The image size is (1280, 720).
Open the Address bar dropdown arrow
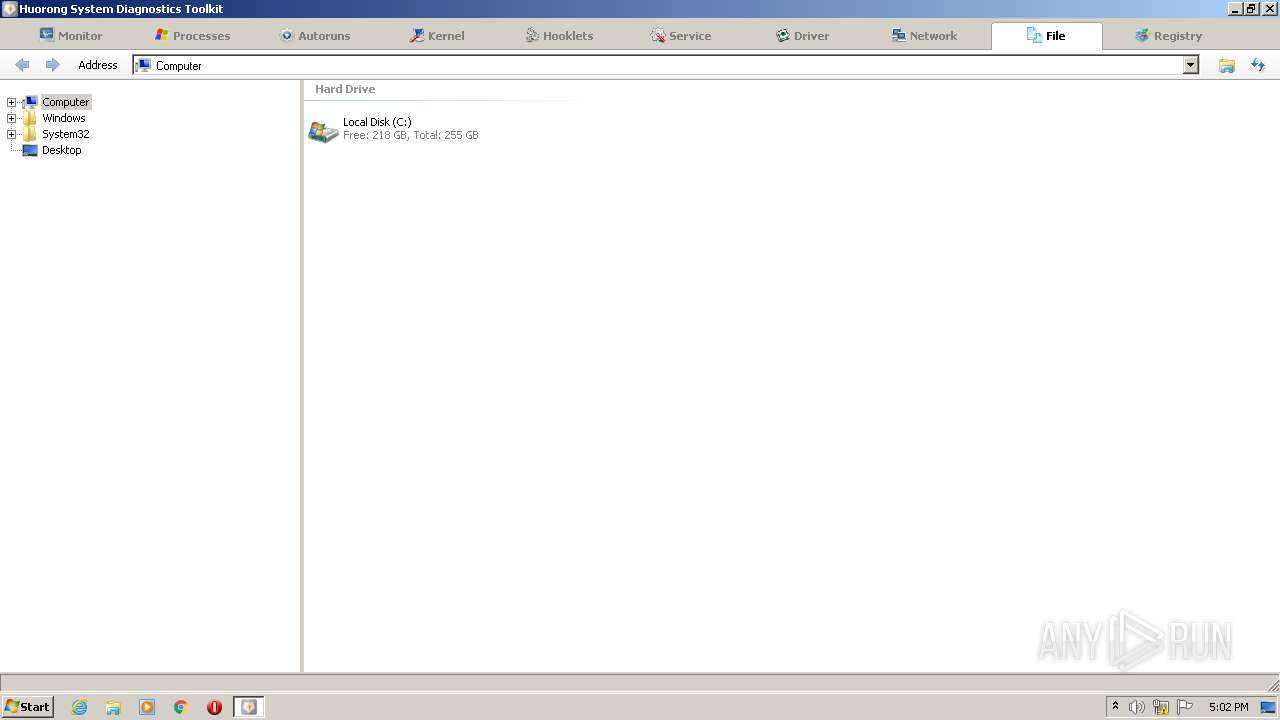(x=1191, y=65)
